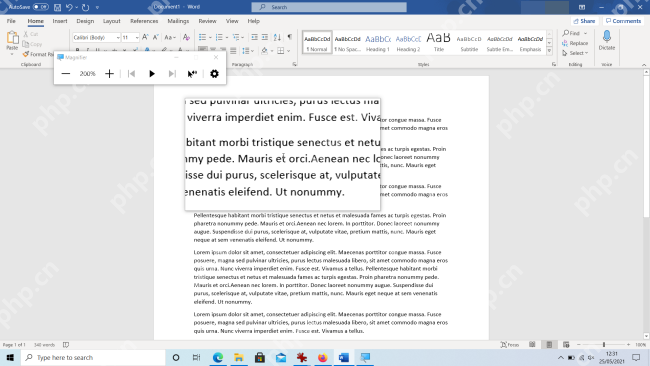Switch to the Review tab
This screenshot has height=366, width=650.
207,21
